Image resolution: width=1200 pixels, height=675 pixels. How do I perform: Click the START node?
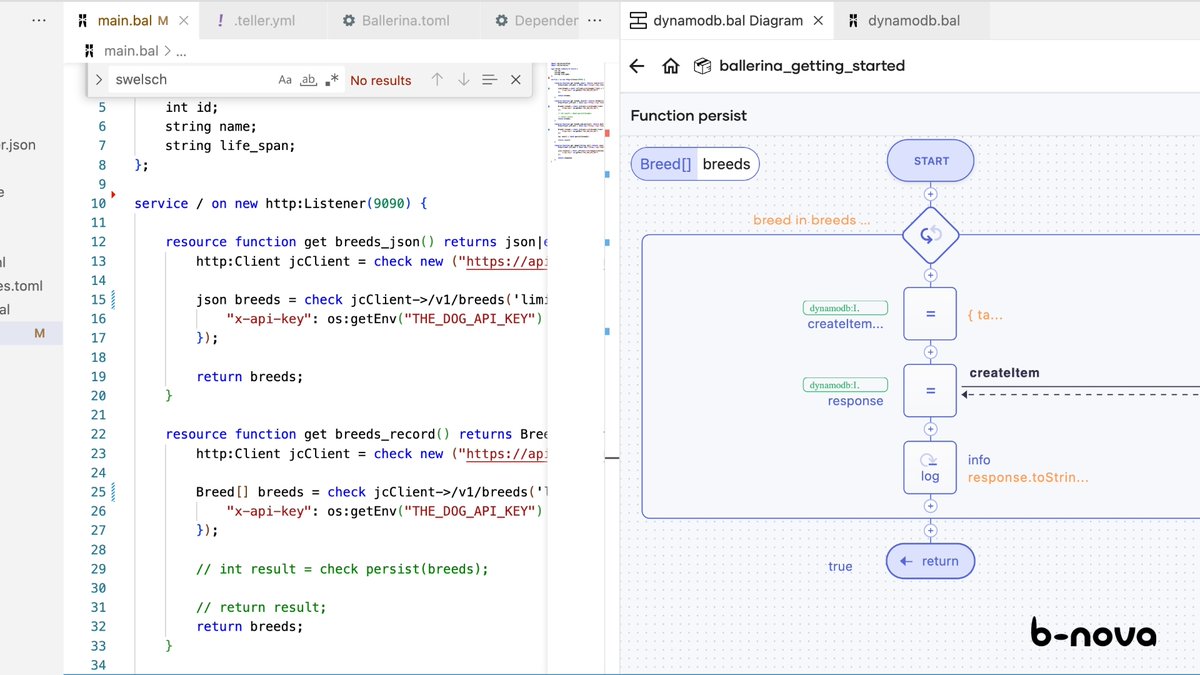click(931, 160)
